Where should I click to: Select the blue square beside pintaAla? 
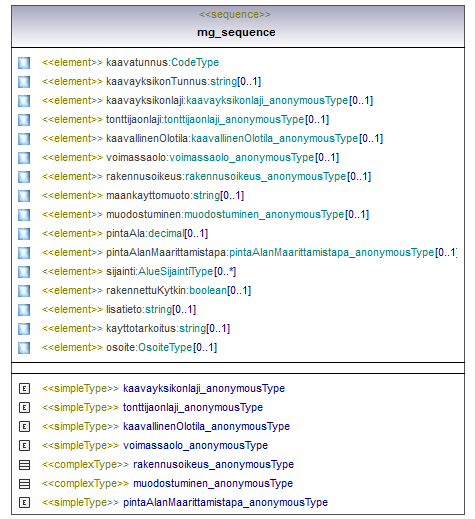24,234
